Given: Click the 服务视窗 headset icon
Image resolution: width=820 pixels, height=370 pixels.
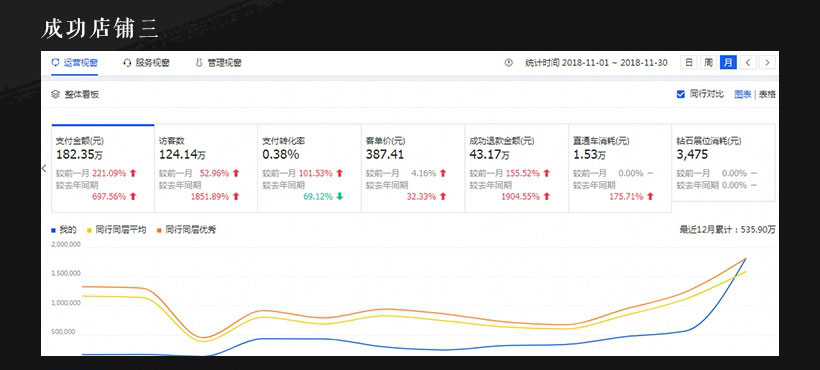Looking at the screenshot, I should pyautogui.click(x=127, y=63).
